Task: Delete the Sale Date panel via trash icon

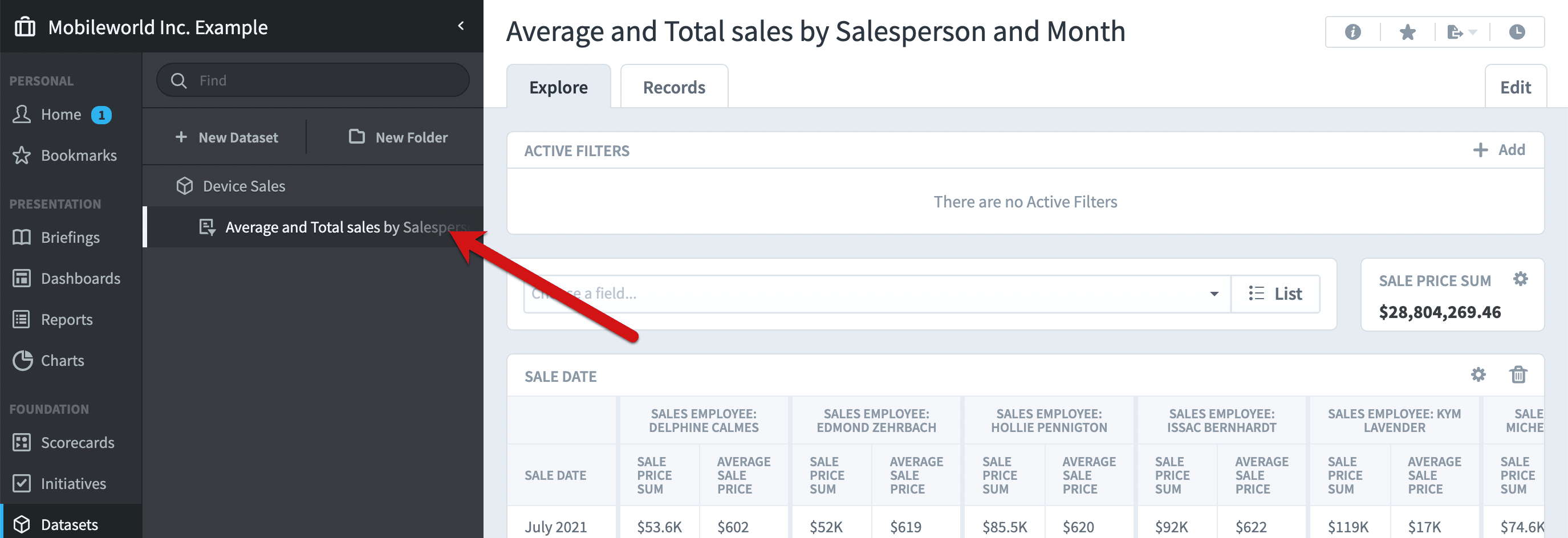Action: [x=1518, y=374]
